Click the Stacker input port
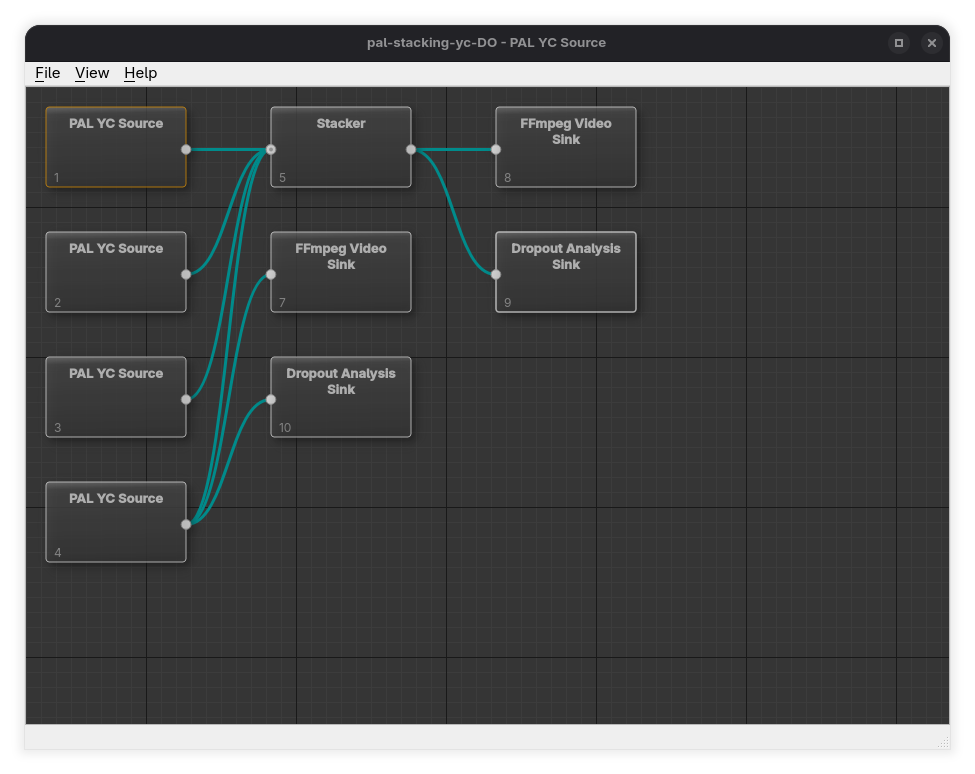Viewport: 975px width, 774px height. click(271, 149)
